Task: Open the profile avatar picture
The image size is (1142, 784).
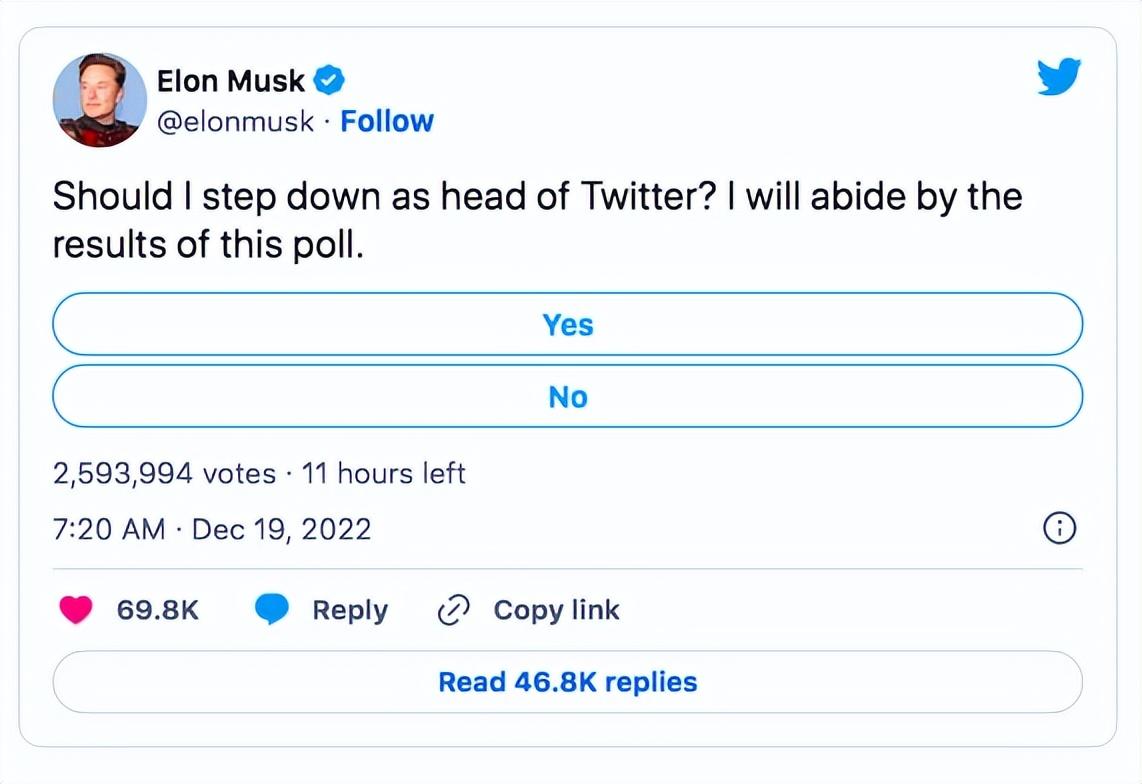Action: (x=99, y=100)
